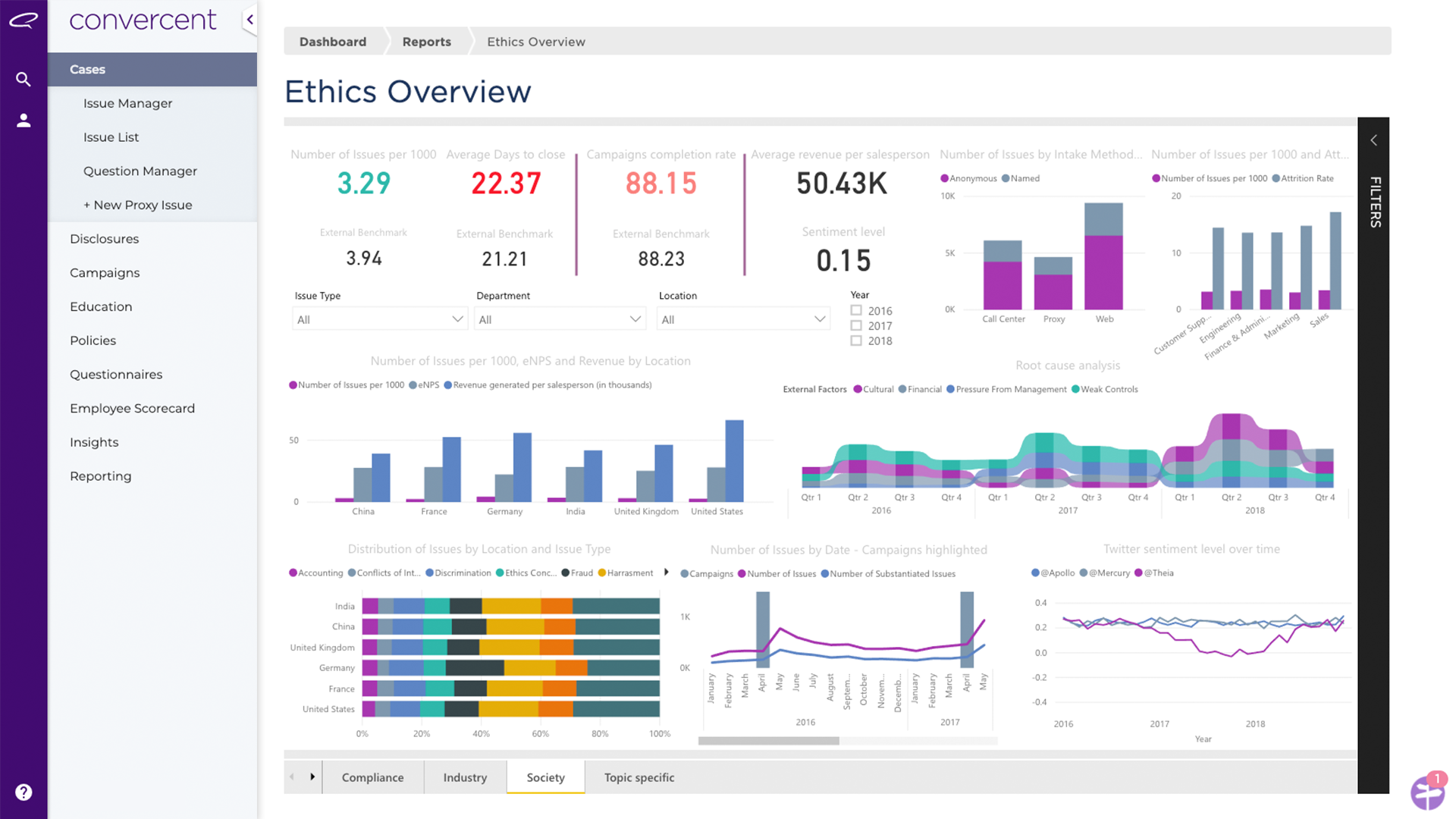1456x819 pixels.
Task: Check the 2016 year checkbox
Action: 856,310
